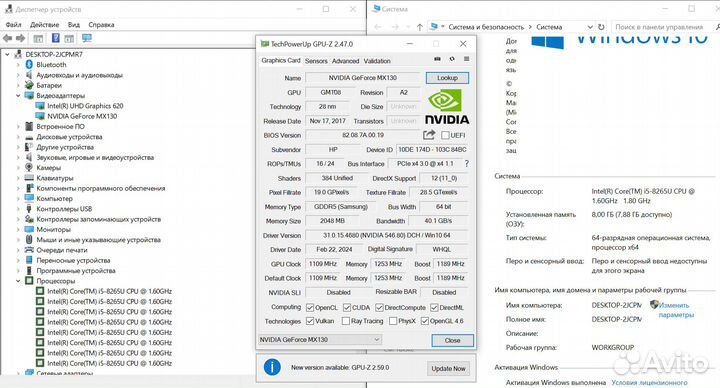Select the Клавиатуры tree item

click(x=55, y=178)
